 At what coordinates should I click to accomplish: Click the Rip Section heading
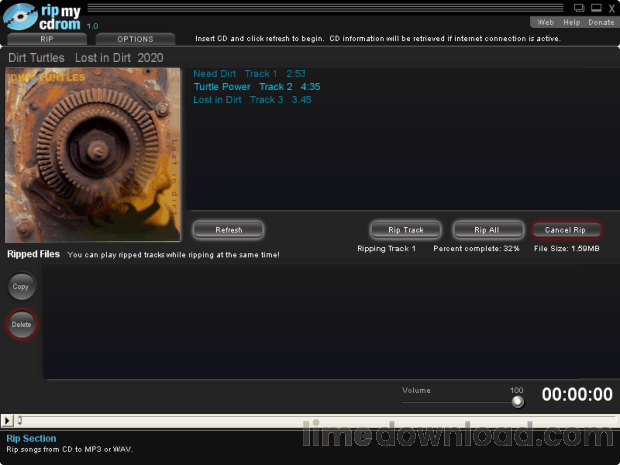pos(31,439)
